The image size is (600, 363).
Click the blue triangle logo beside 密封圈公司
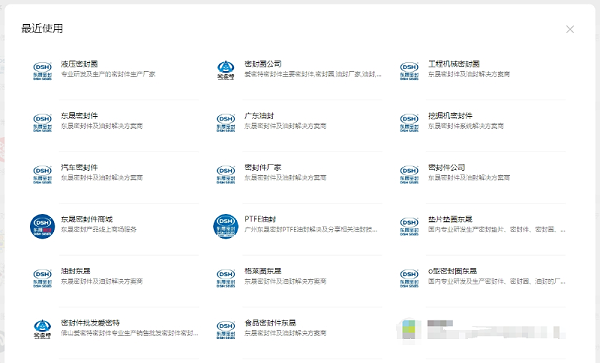[226, 70]
